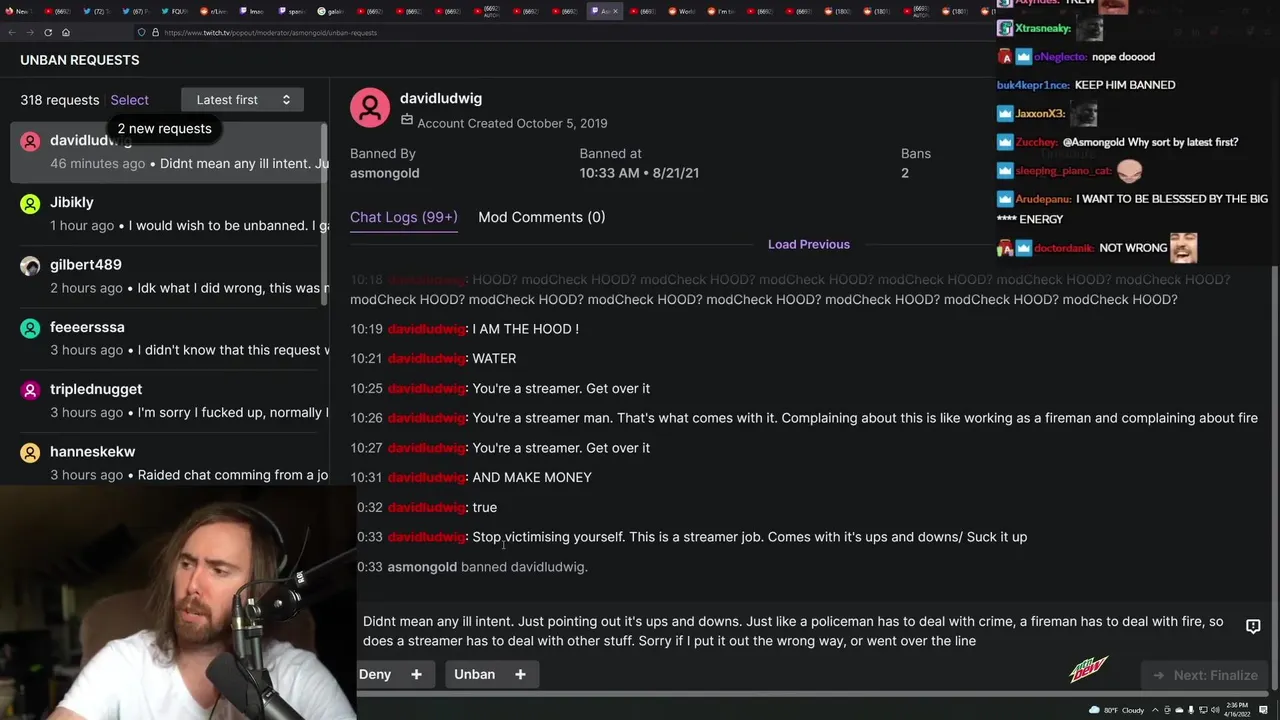Open the Latest first sort dropdown
The width and height of the screenshot is (1280, 720).
[x=242, y=100]
